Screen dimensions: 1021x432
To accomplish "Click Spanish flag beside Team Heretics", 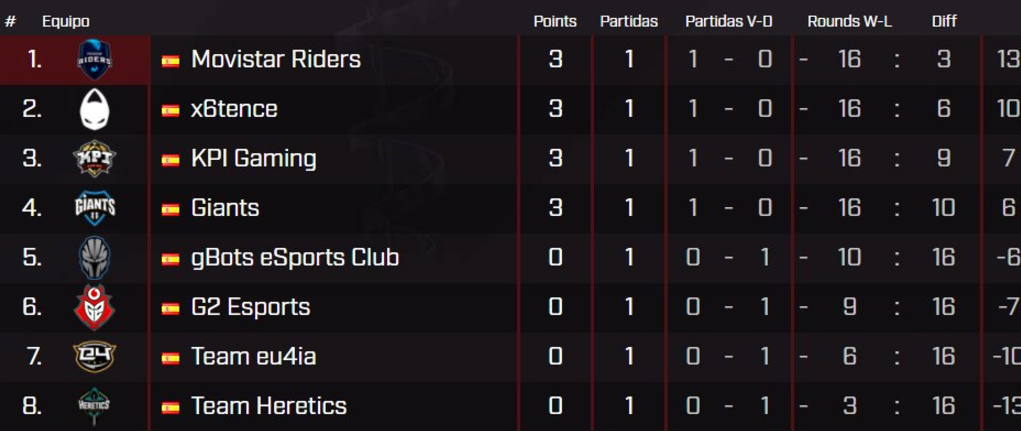I will click(171, 407).
